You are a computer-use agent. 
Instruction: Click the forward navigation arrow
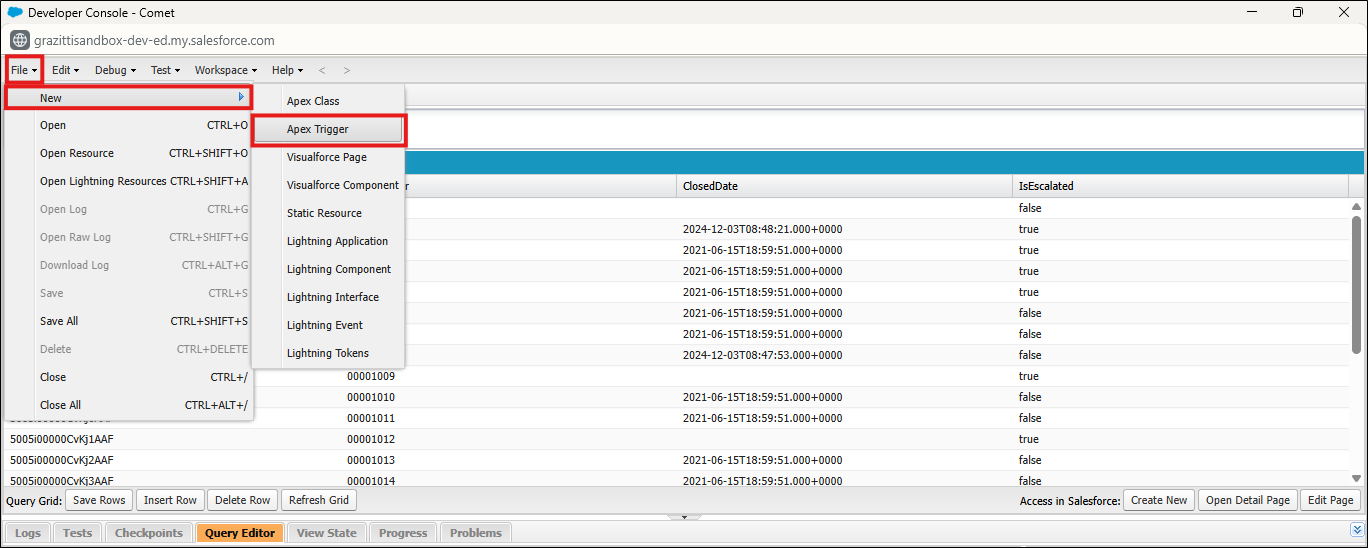pyautogui.click(x=347, y=70)
